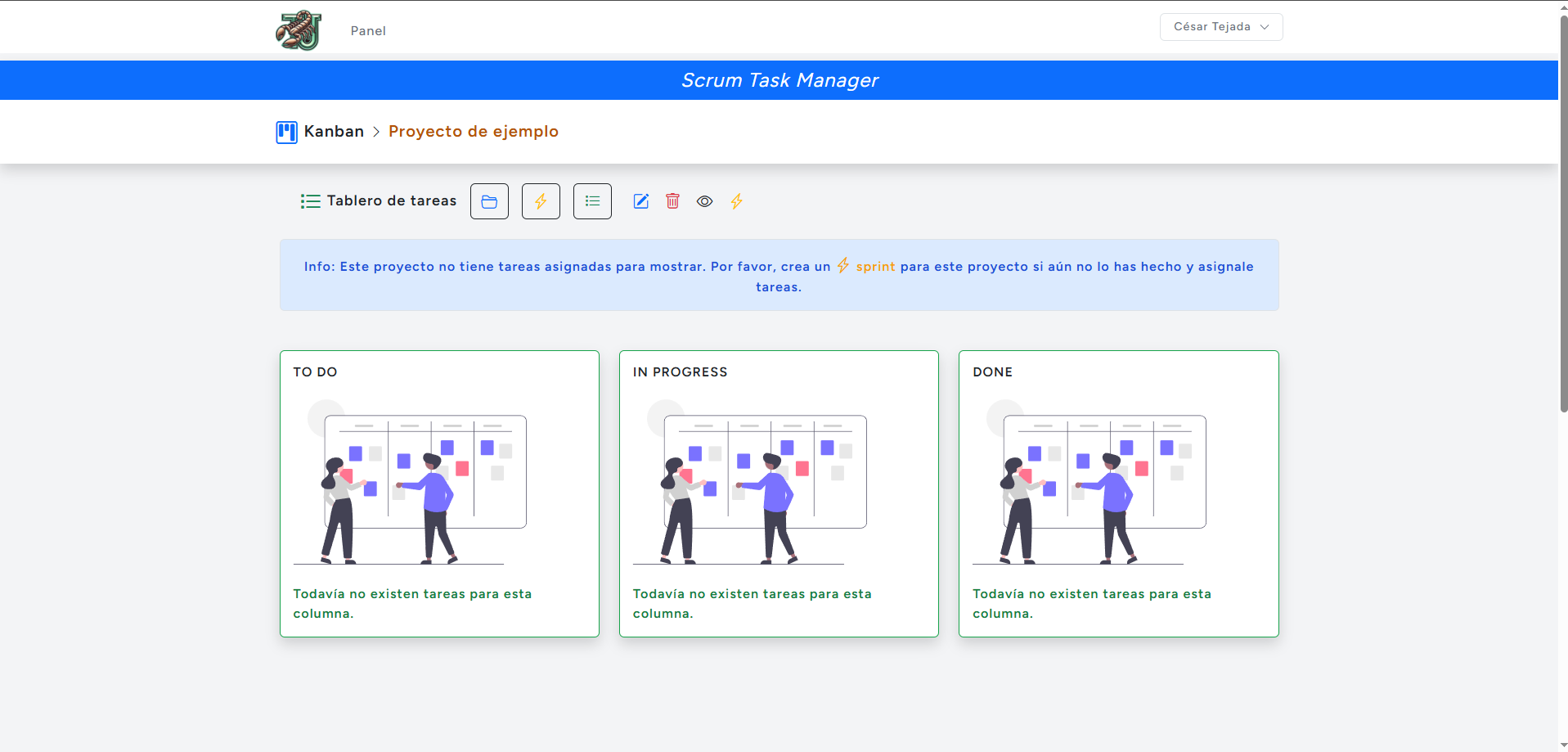Screen dimensions: 1568x752
Task: Select the sprint lightning bolt button
Action: (540, 200)
